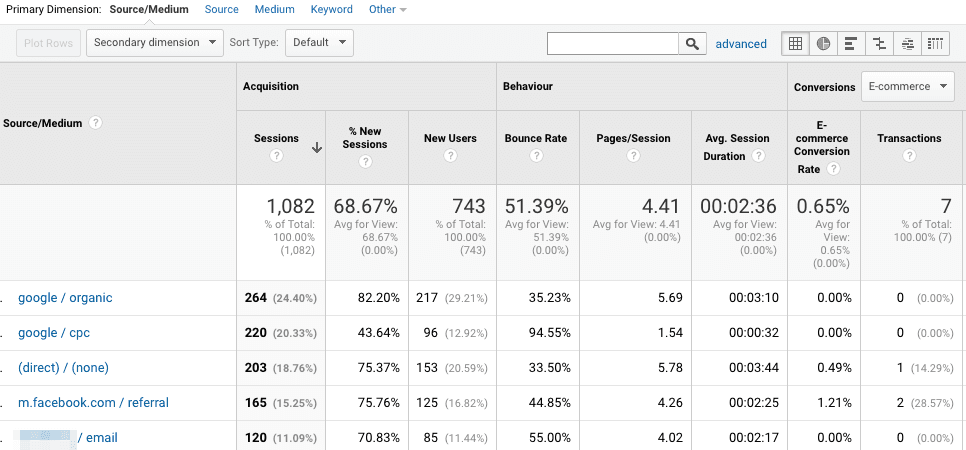Open help icon under Transactions
The width and height of the screenshot is (966, 450).
pos(909,156)
